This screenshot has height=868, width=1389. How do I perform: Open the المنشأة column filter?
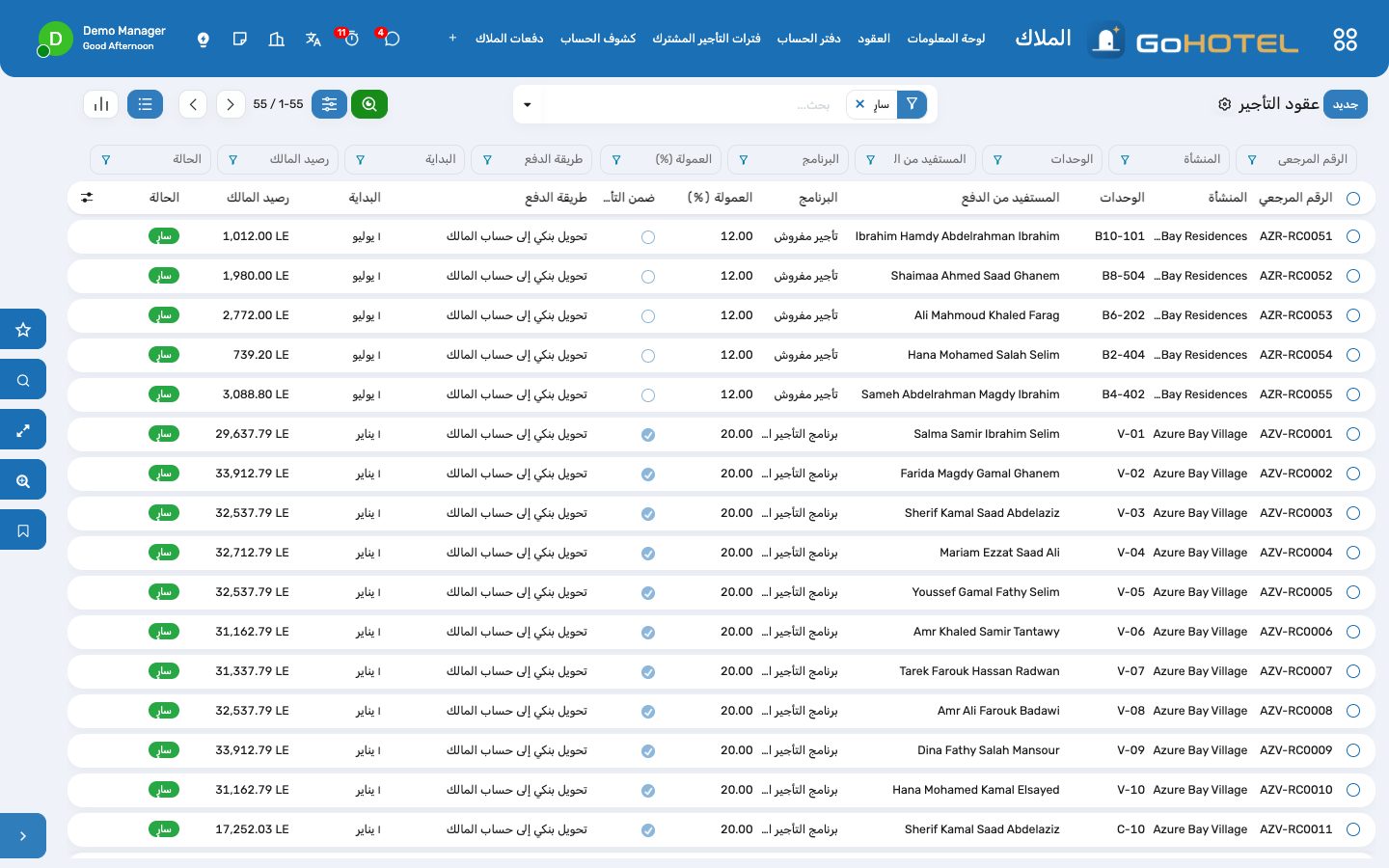[x=1169, y=159]
